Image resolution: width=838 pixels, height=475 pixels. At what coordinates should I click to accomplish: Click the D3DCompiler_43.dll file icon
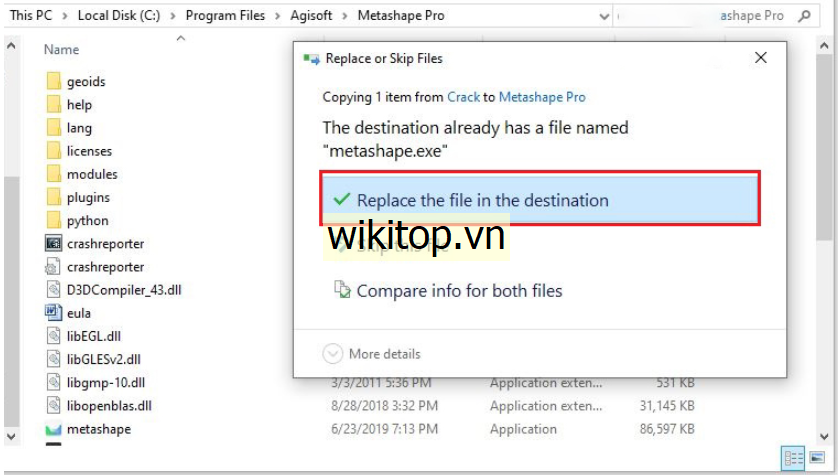[x=54, y=290]
